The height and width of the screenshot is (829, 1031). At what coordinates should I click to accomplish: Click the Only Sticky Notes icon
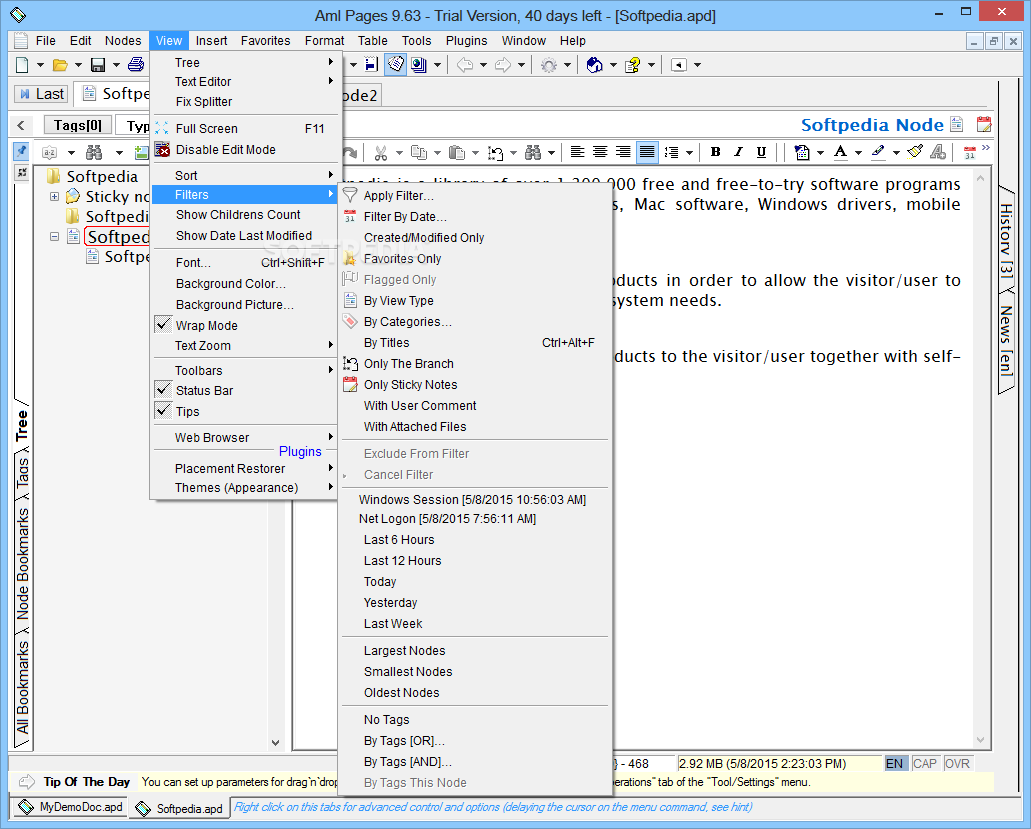[x=350, y=385]
